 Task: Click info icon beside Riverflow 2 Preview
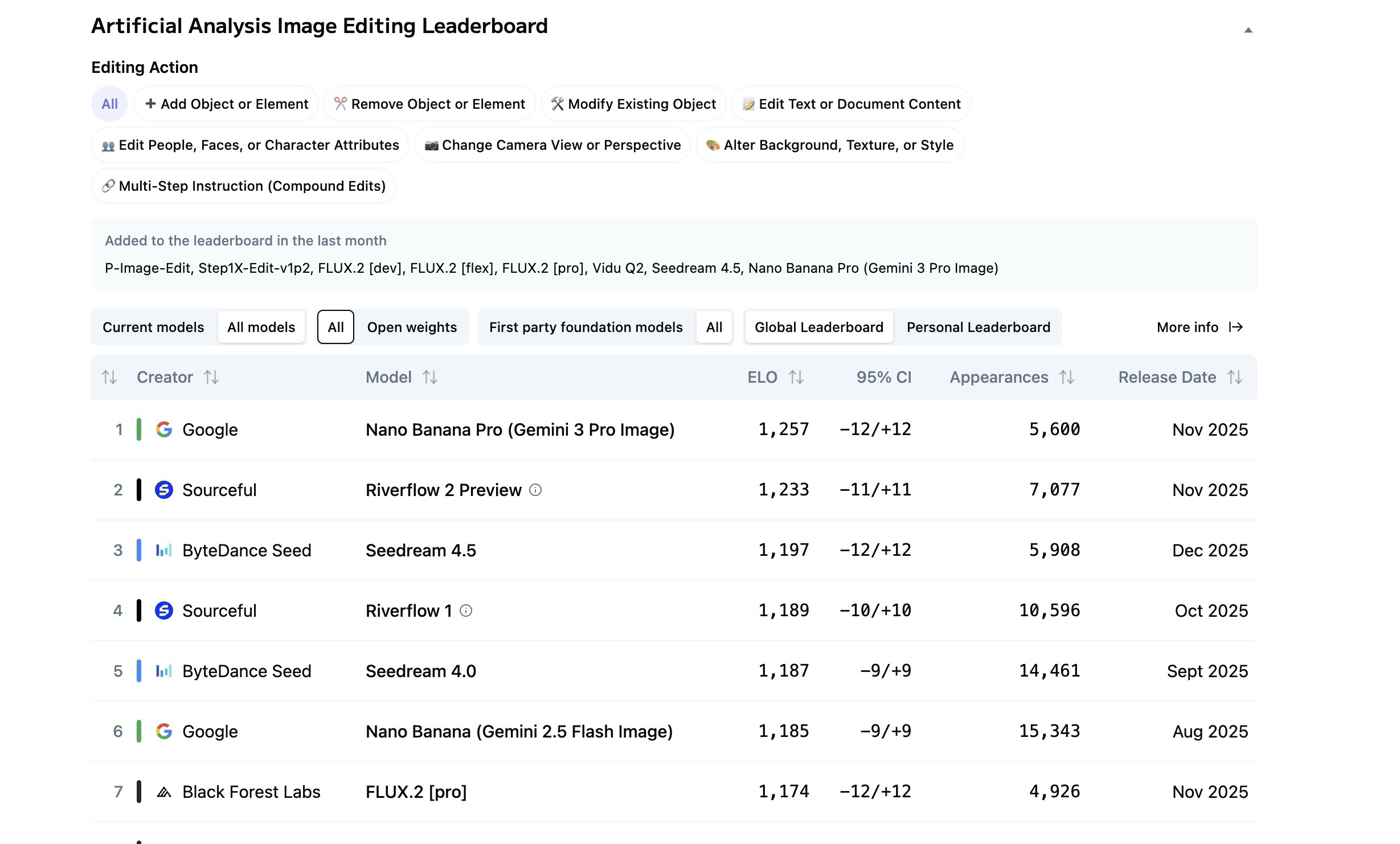[x=535, y=490]
